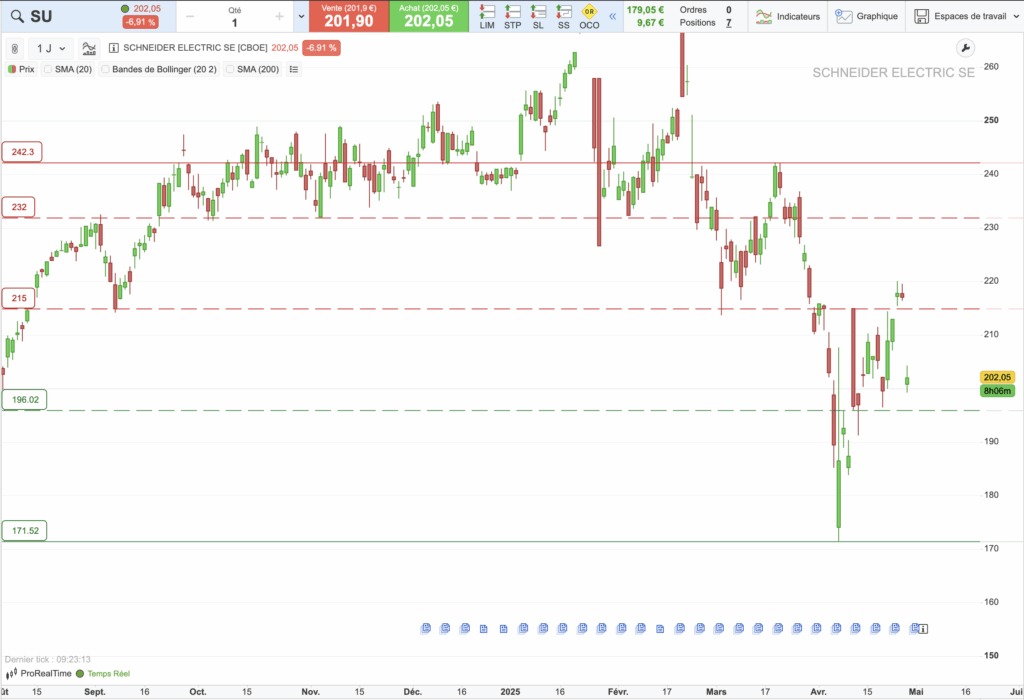Click the ProRealTime logo in the footer
Viewport: 1024px width, 700px height.
(x=39, y=673)
